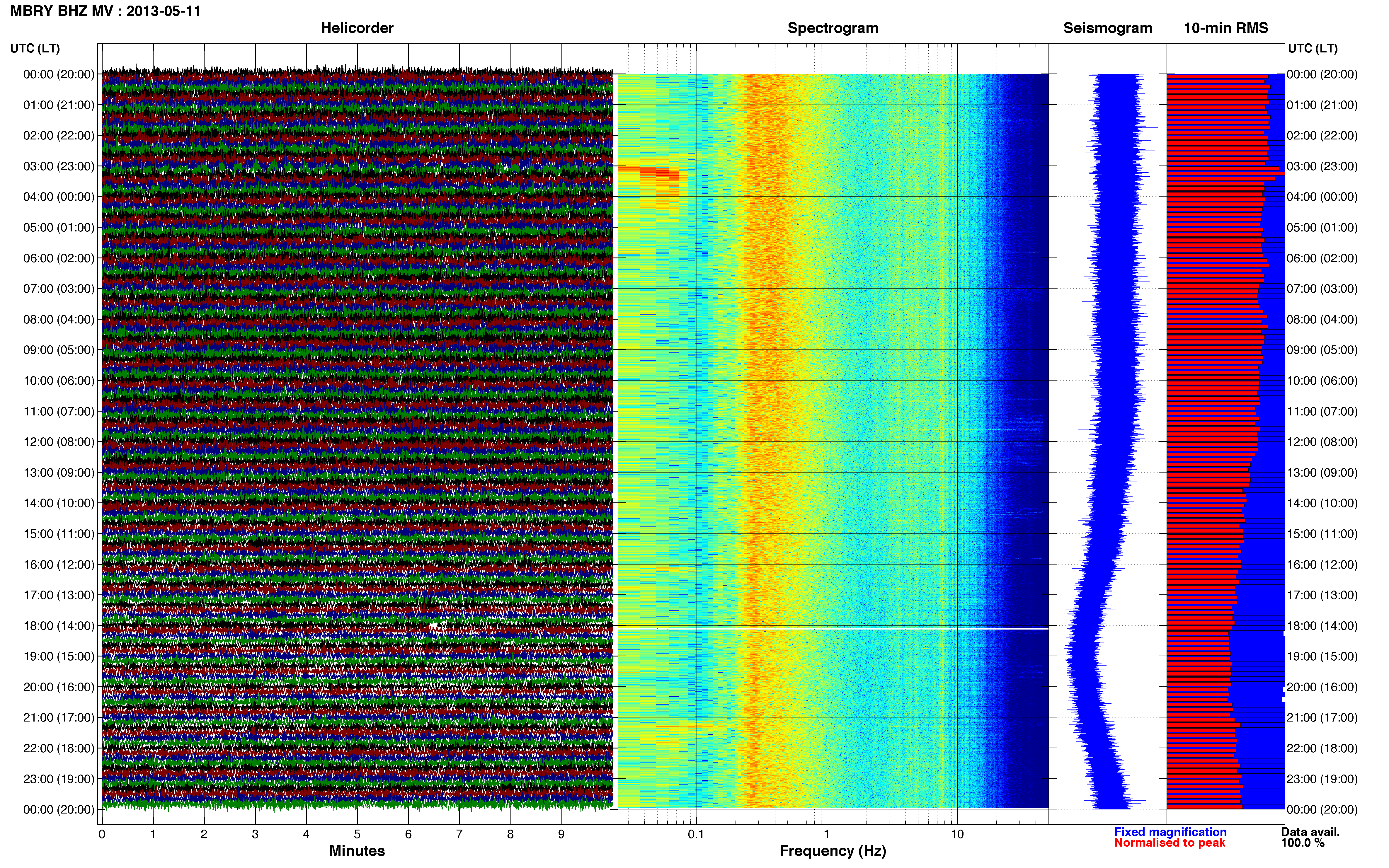Click "15:00 (11:00)" on the right time axis
Image resolution: width=1389 pixels, height=868 pixels.
(x=1322, y=534)
